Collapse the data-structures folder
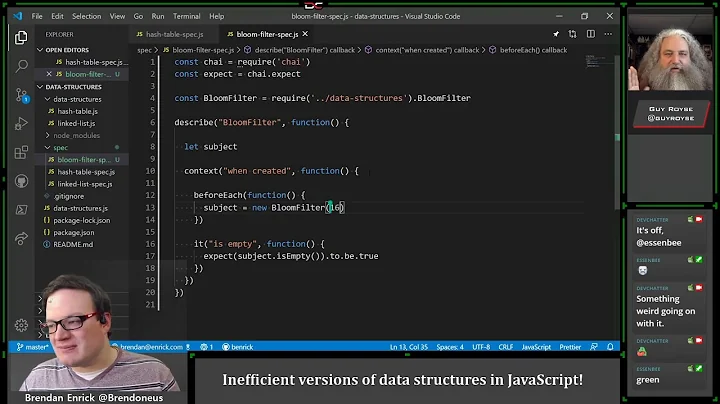This screenshot has height=404, width=720. pyautogui.click(x=82, y=99)
